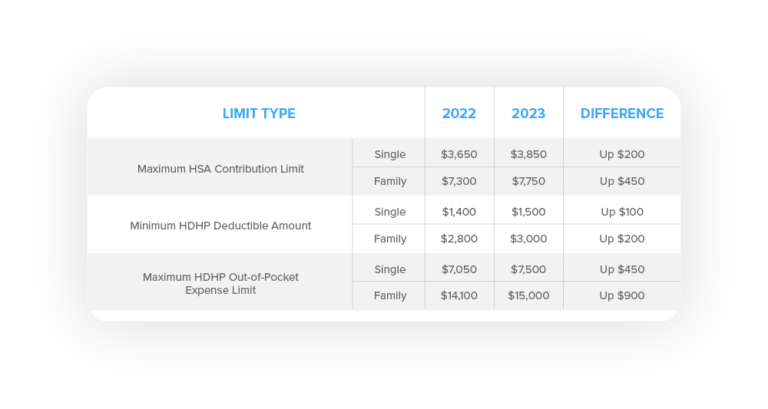Select the $2,800 family deductible cell
This screenshot has width=768, height=409.
pyautogui.click(x=459, y=239)
